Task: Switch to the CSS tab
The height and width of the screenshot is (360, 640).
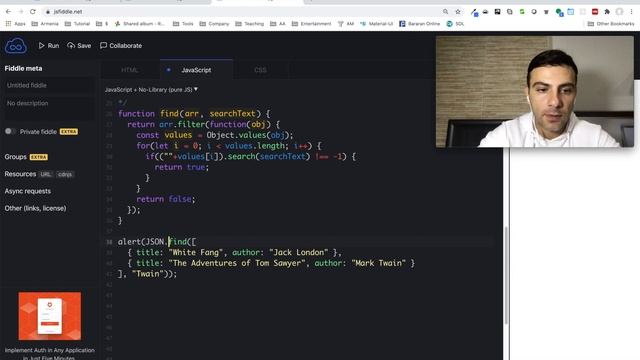Action: 260,70
